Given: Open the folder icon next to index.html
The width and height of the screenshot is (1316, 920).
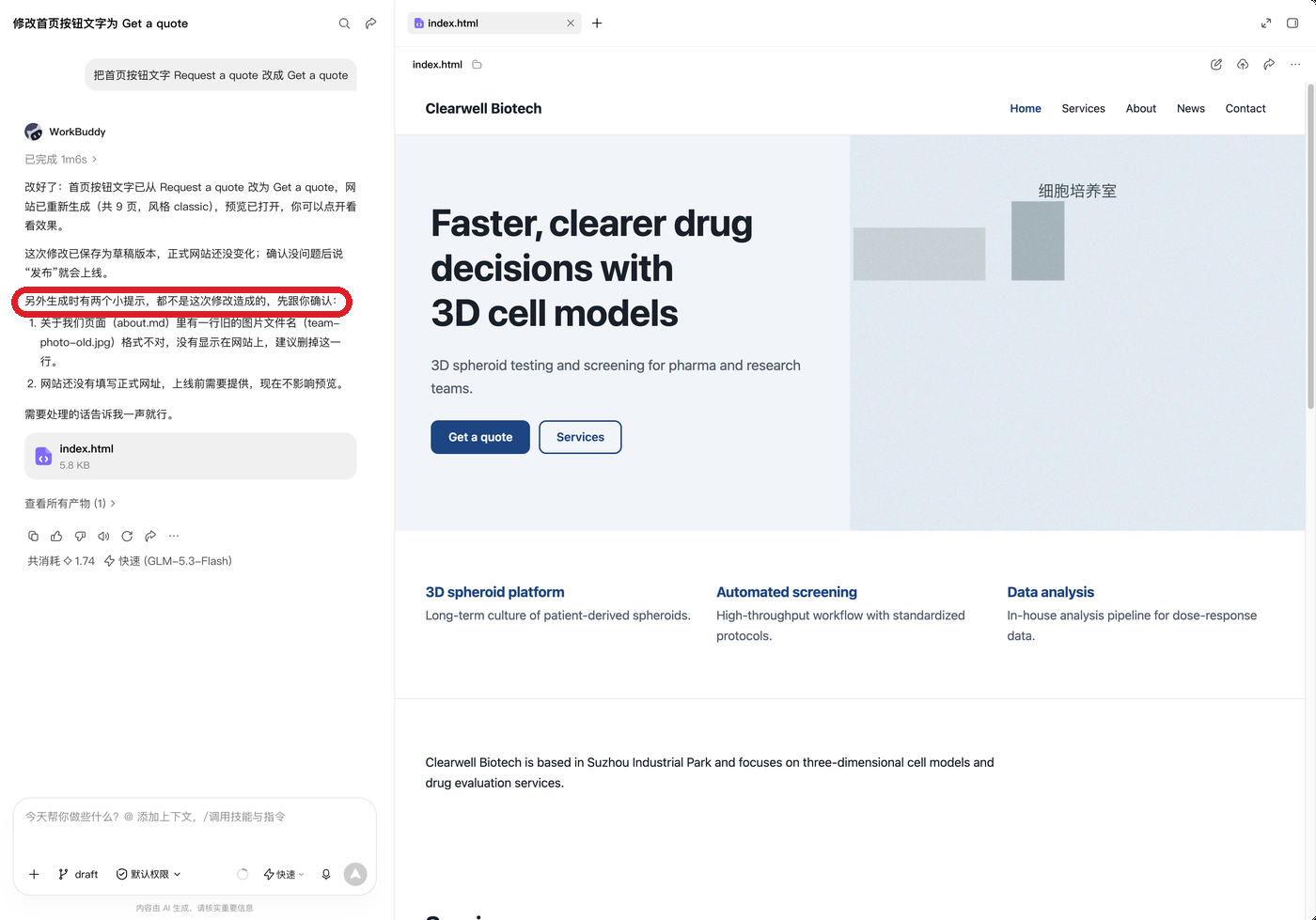Looking at the screenshot, I should pyautogui.click(x=477, y=64).
